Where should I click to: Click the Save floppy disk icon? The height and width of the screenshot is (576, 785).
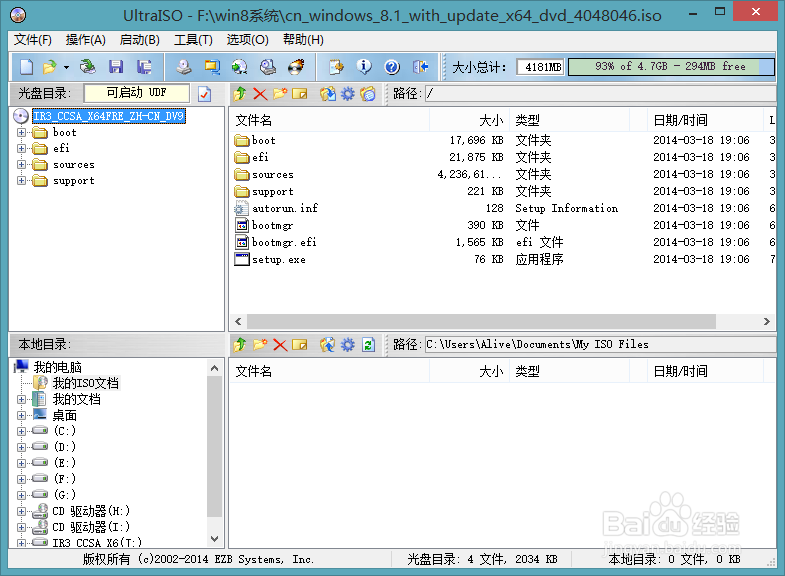[116, 67]
